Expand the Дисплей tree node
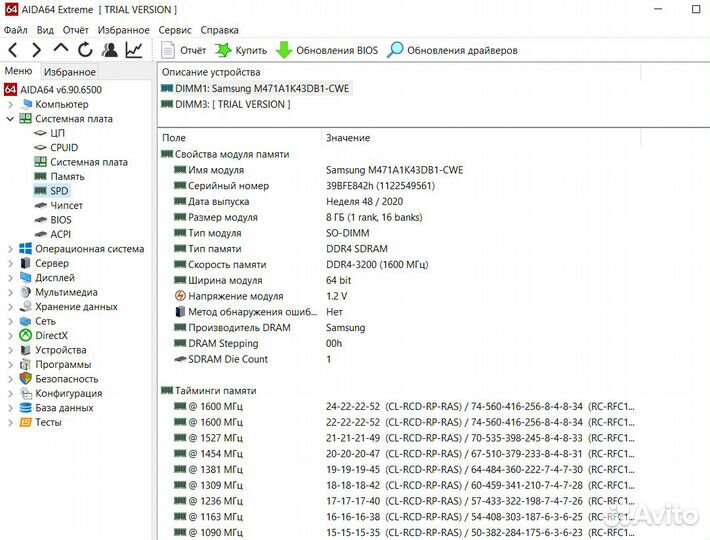The width and height of the screenshot is (710, 540). pos(10,278)
